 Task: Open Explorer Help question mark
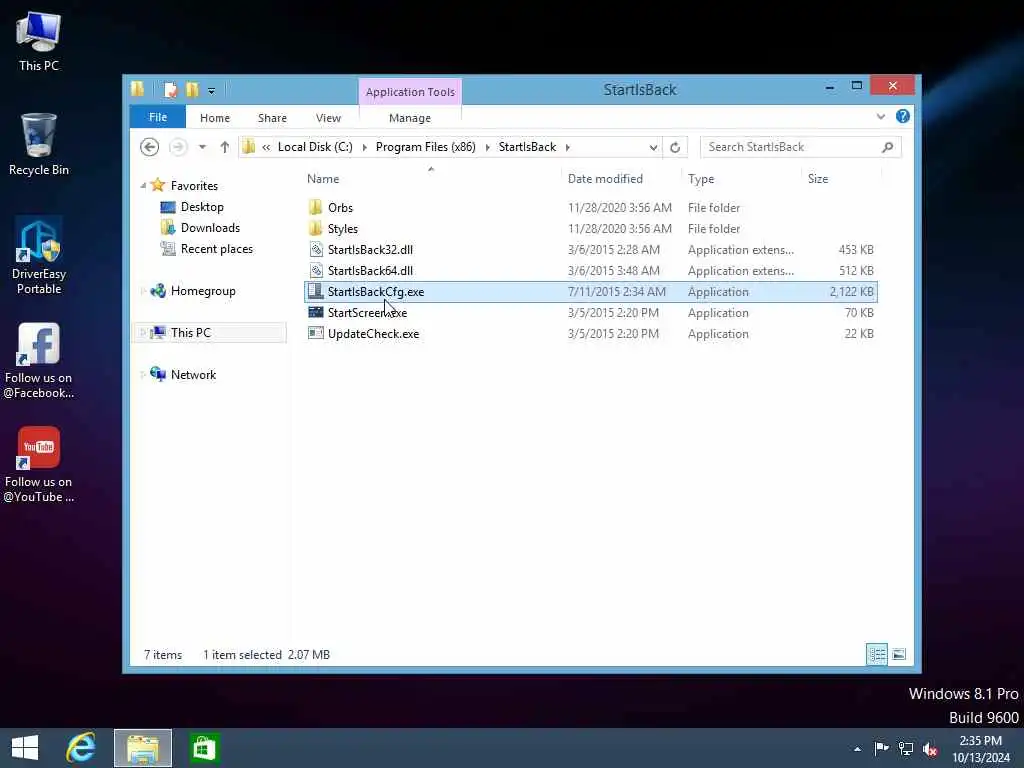pyautogui.click(x=903, y=116)
